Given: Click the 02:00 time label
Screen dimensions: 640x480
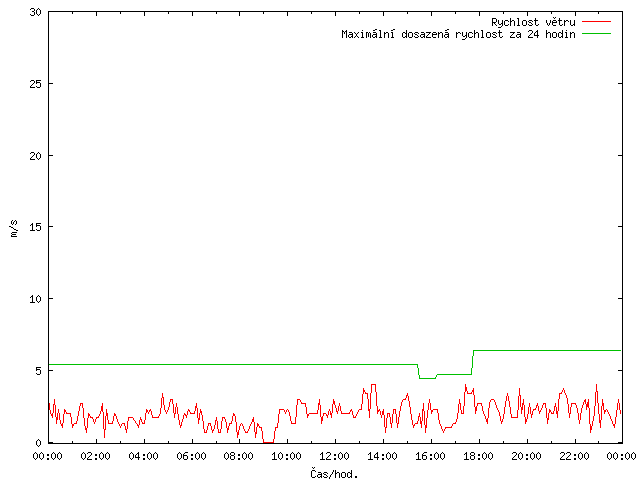Looking at the screenshot, I should coord(96,456).
